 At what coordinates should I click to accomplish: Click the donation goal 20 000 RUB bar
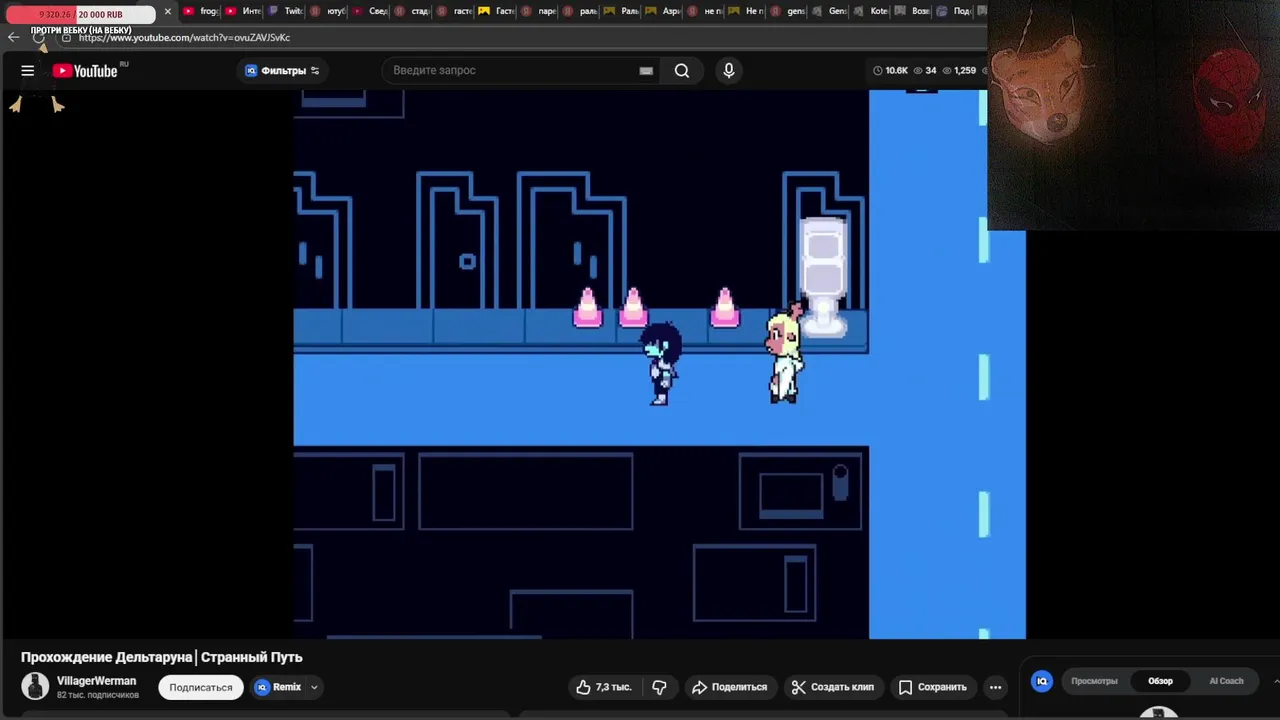click(x=81, y=15)
